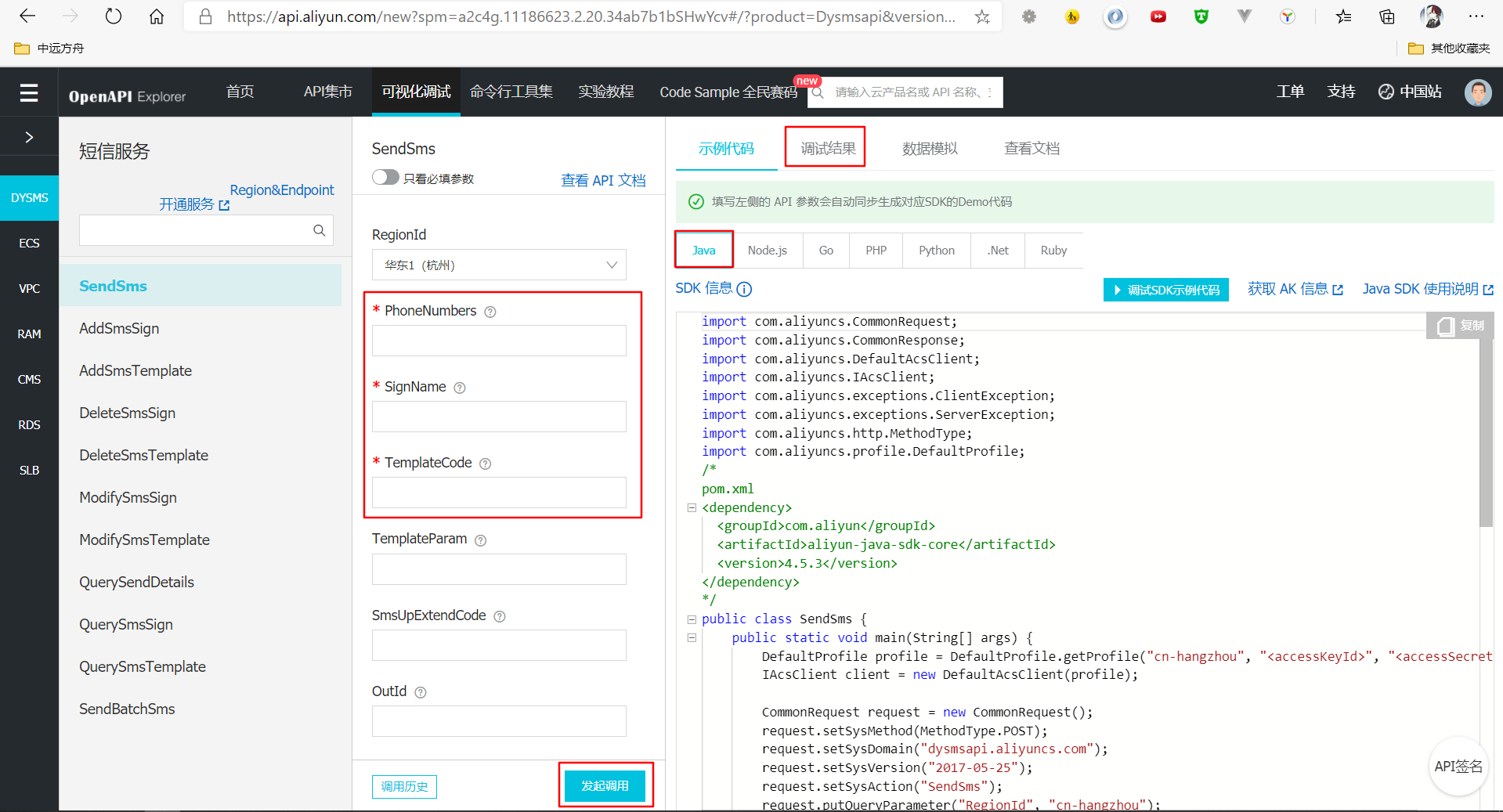Click the user avatar in top bar
This screenshot has height=812, width=1503.
click(1477, 92)
